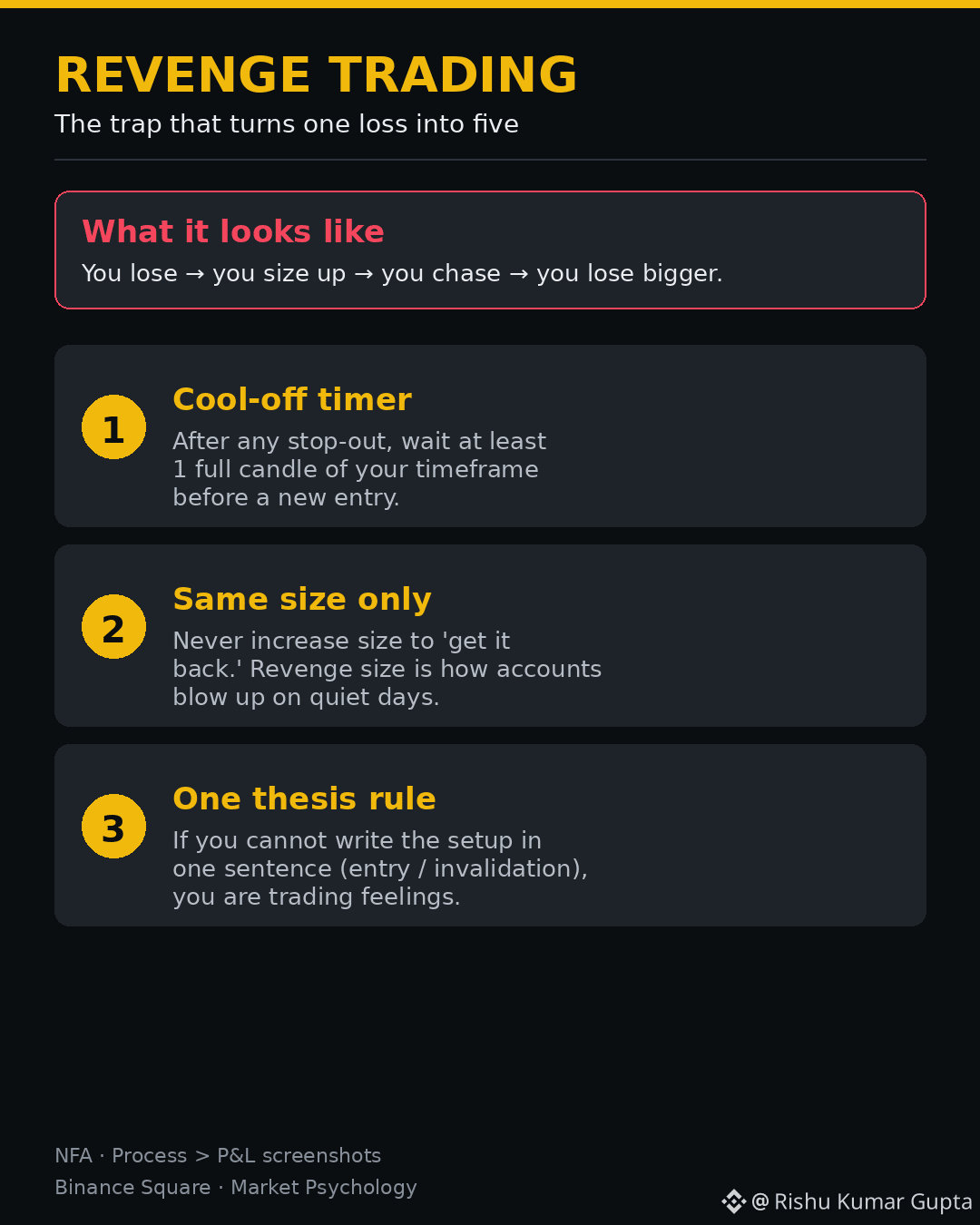Click the yellow accent bar at top
This screenshot has width=980, height=1225.
(x=490, y=4)
